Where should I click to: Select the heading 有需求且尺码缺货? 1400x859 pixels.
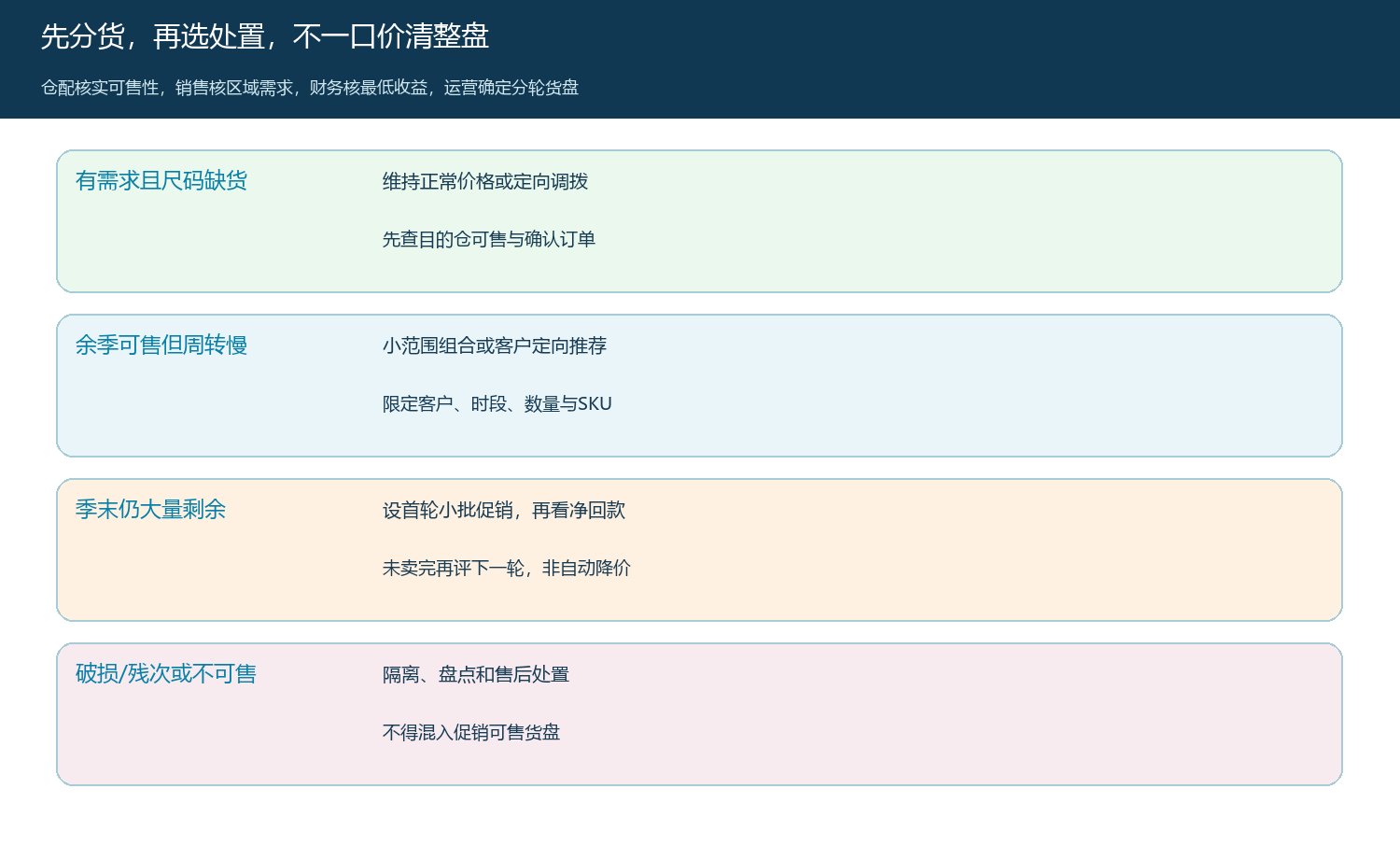point(161,181)
